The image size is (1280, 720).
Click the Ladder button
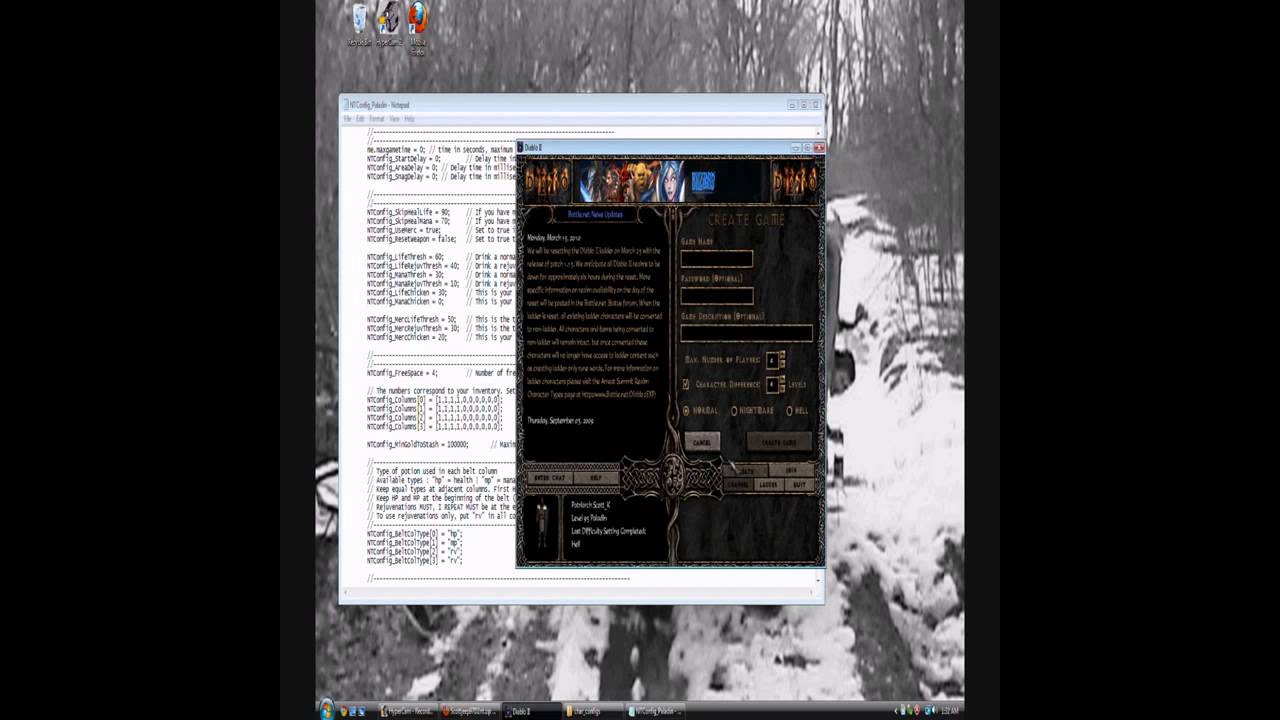(x=768, y=485)
